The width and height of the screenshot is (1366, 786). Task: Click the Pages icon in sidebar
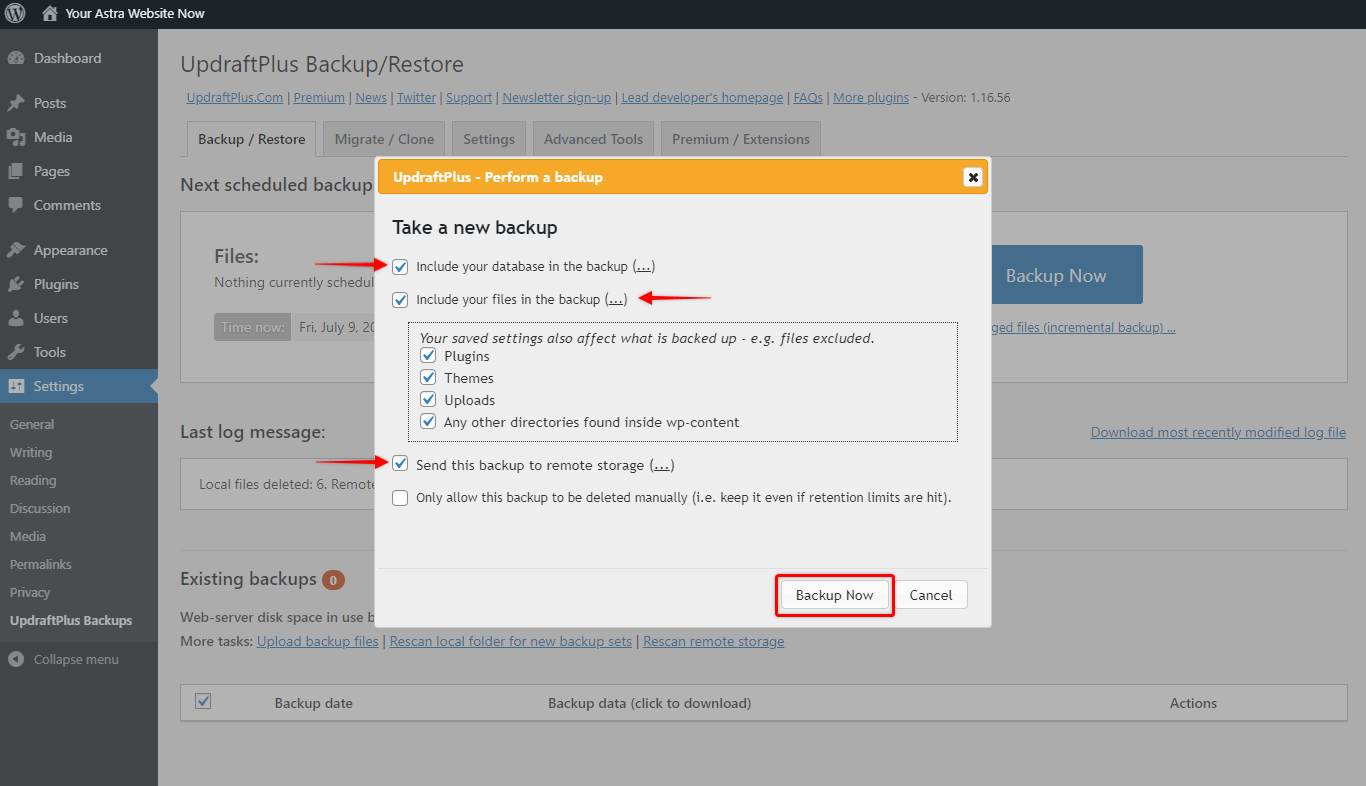point(16,171)
